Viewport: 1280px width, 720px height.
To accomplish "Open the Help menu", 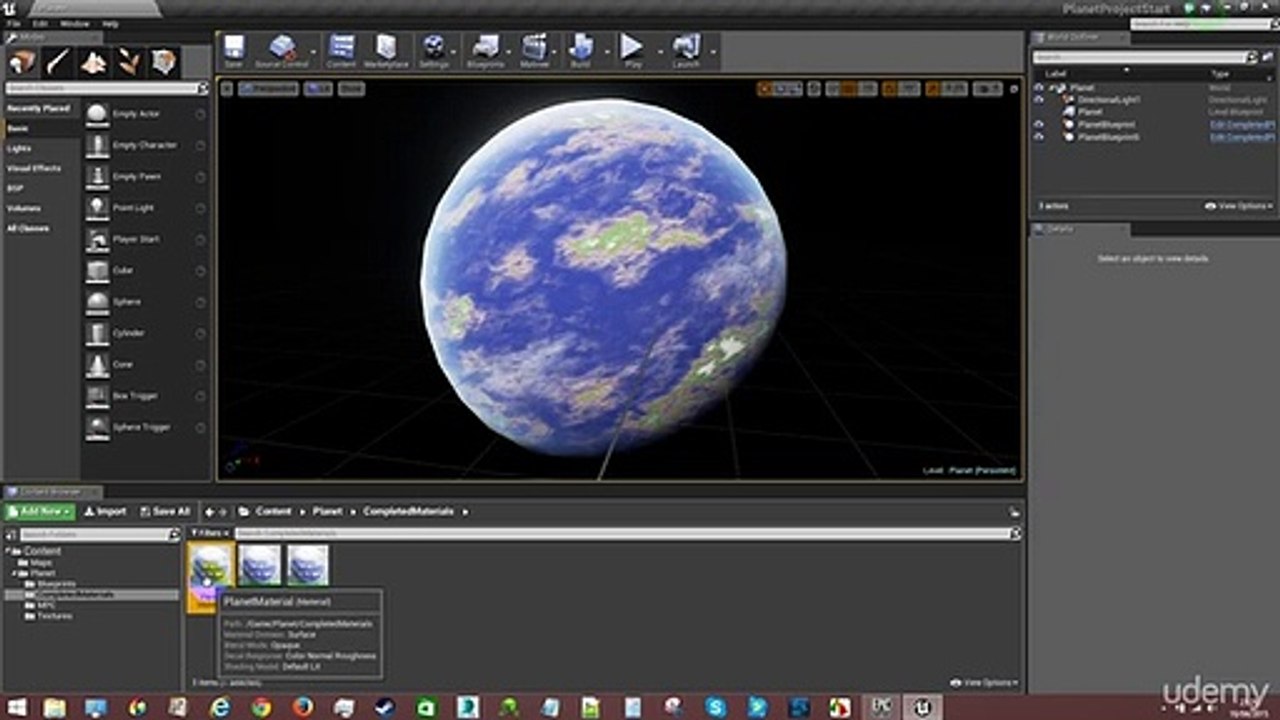I will coord(110,23).
